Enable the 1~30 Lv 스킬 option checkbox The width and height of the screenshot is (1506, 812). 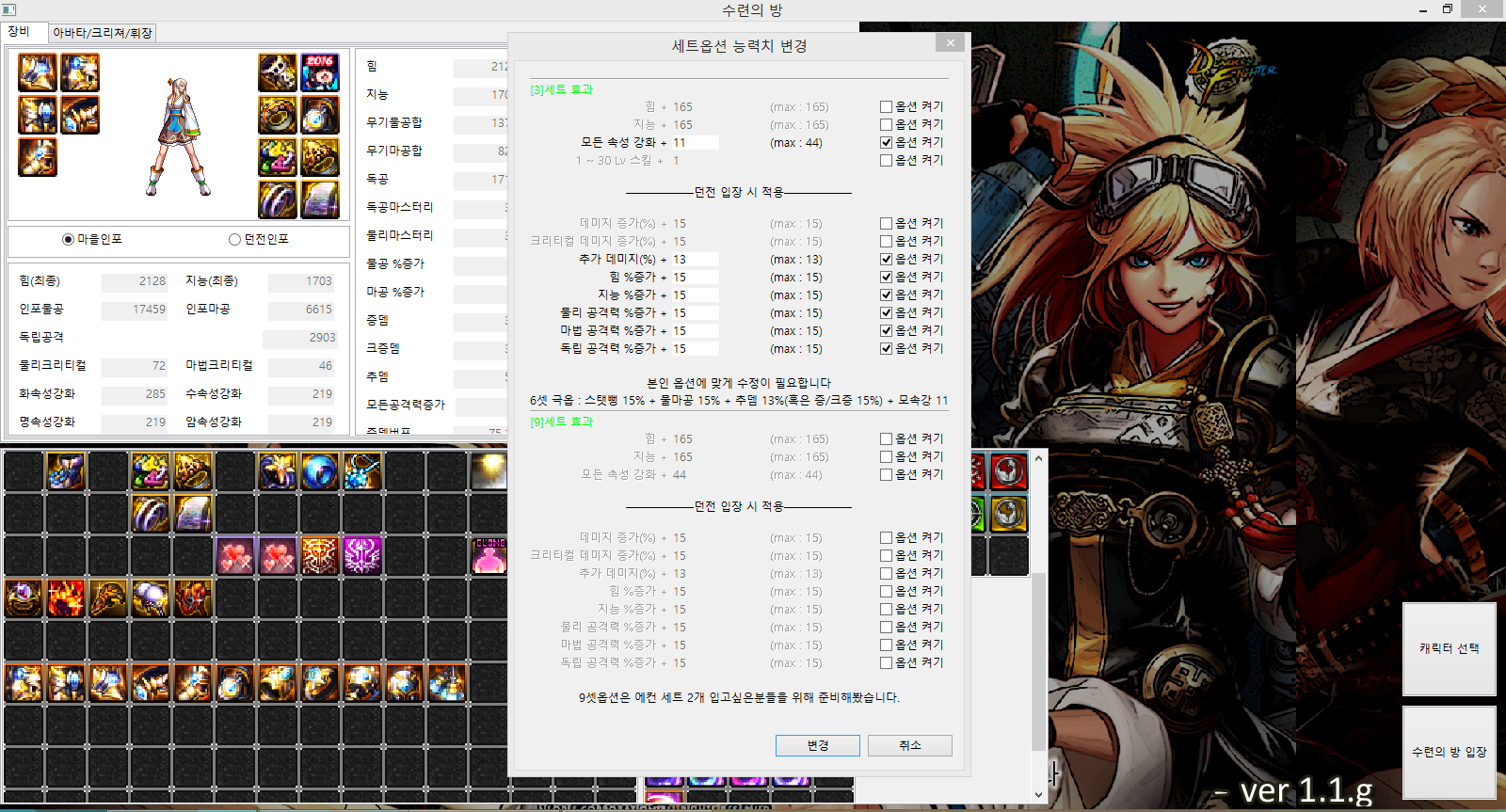tap(886, 161)
